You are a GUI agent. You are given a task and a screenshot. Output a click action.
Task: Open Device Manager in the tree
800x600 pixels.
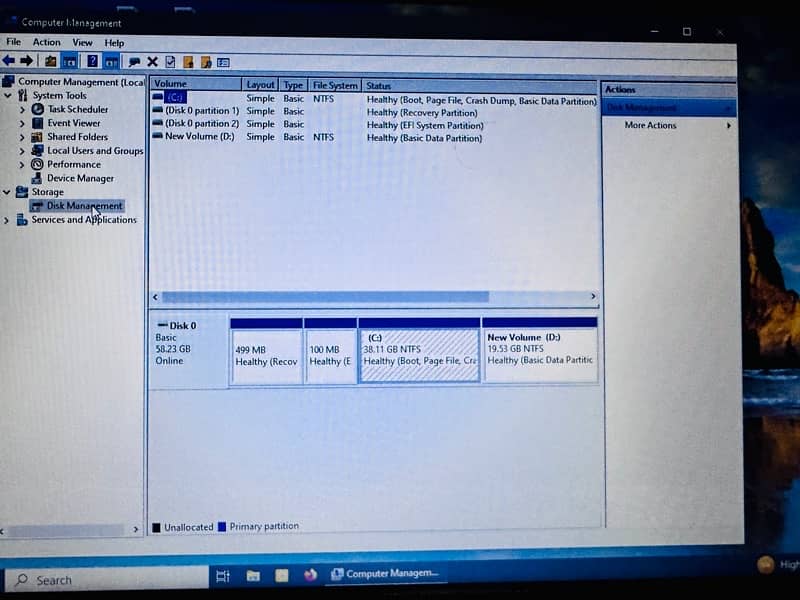[x=80, y=178]
